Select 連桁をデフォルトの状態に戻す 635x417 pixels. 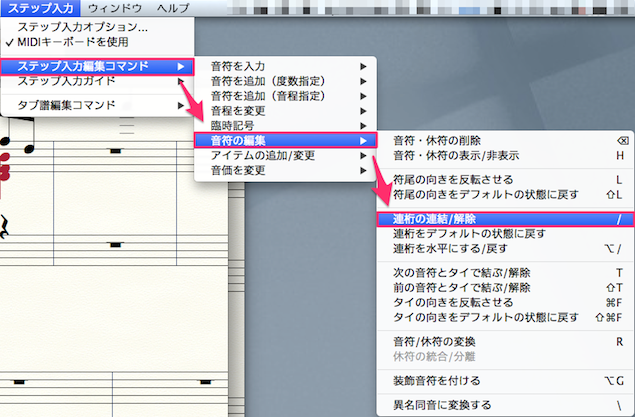pyautogui.click(x=505, y=234)
